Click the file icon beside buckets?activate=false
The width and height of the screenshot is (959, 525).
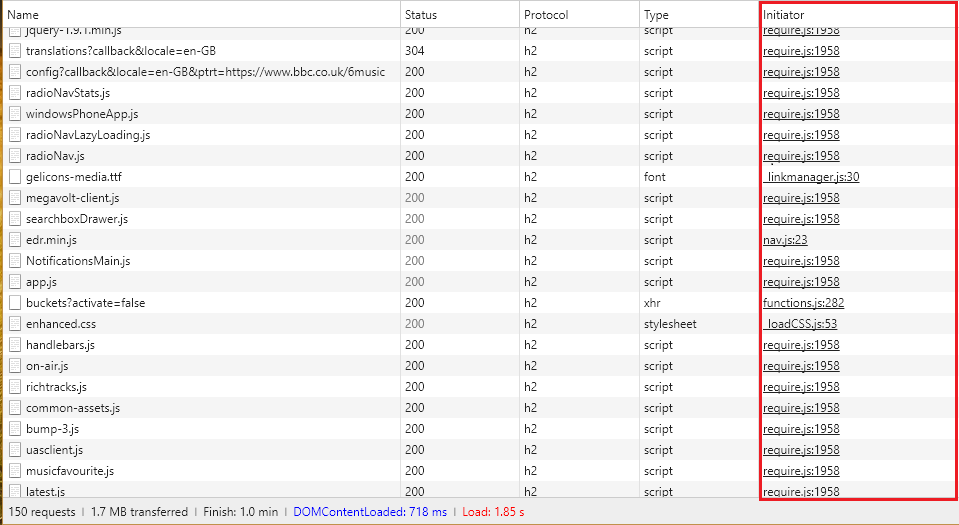pos(15,303)
